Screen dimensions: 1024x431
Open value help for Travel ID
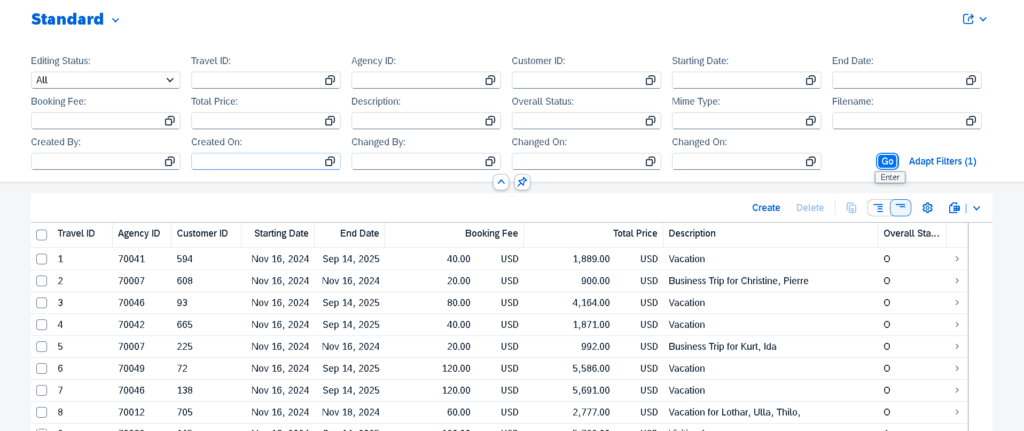click(330, 80)
